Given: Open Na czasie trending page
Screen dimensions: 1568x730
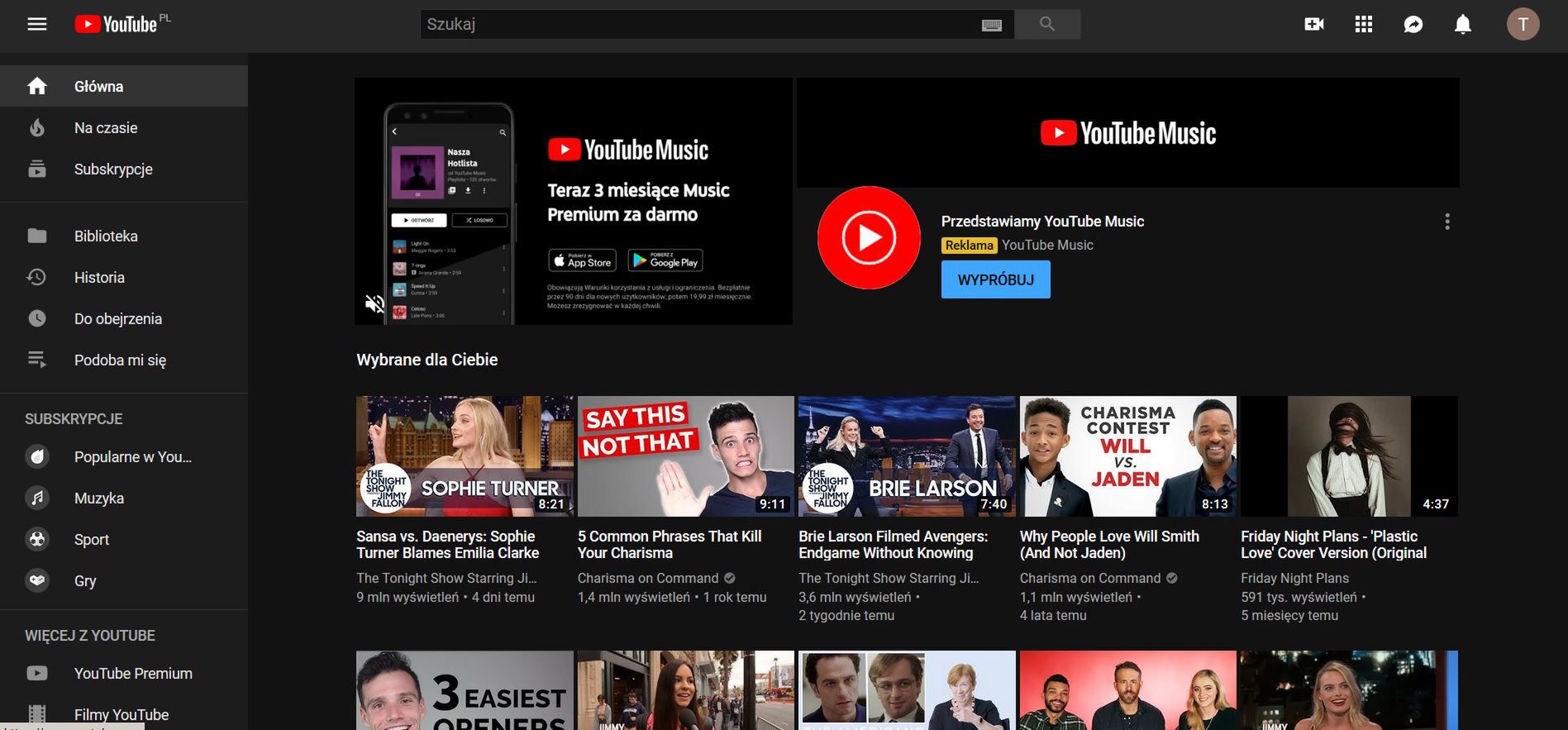Looking at the screenshot, I should pyautogui.click(x=124, y=127).
